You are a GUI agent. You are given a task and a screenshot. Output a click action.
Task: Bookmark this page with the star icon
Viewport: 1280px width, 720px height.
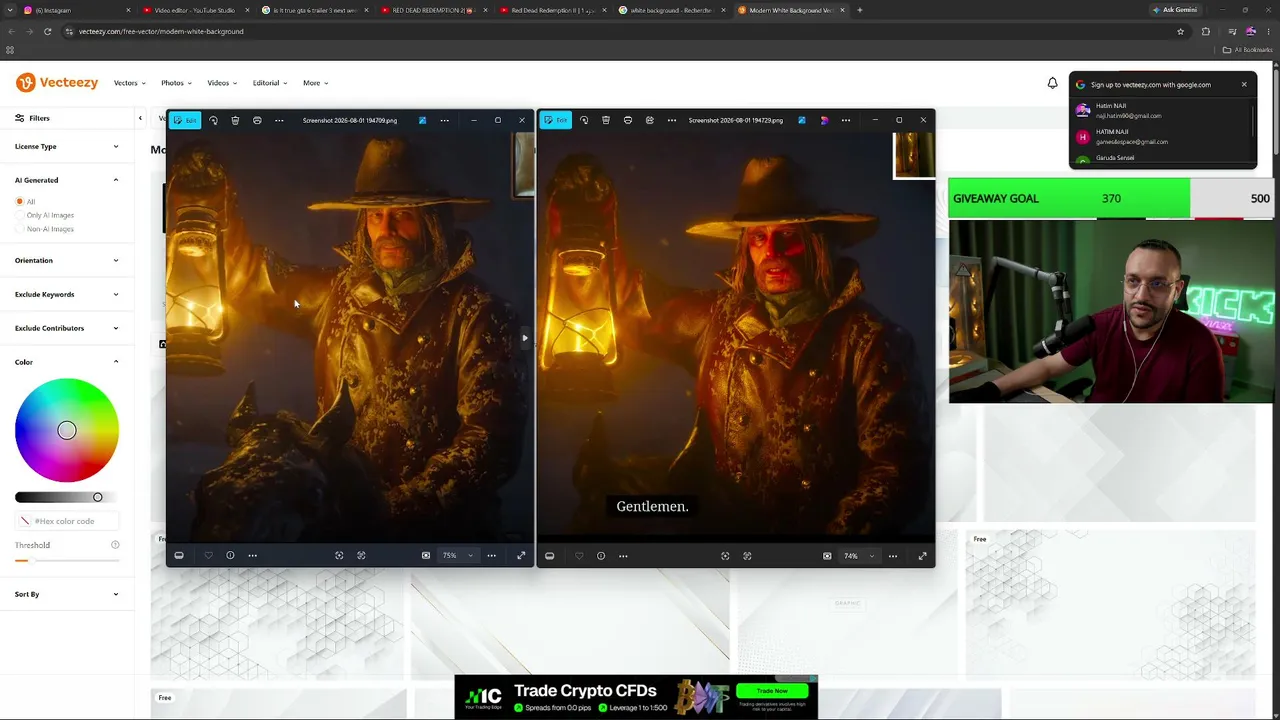pyautogui.click(x=1180, y=31)
